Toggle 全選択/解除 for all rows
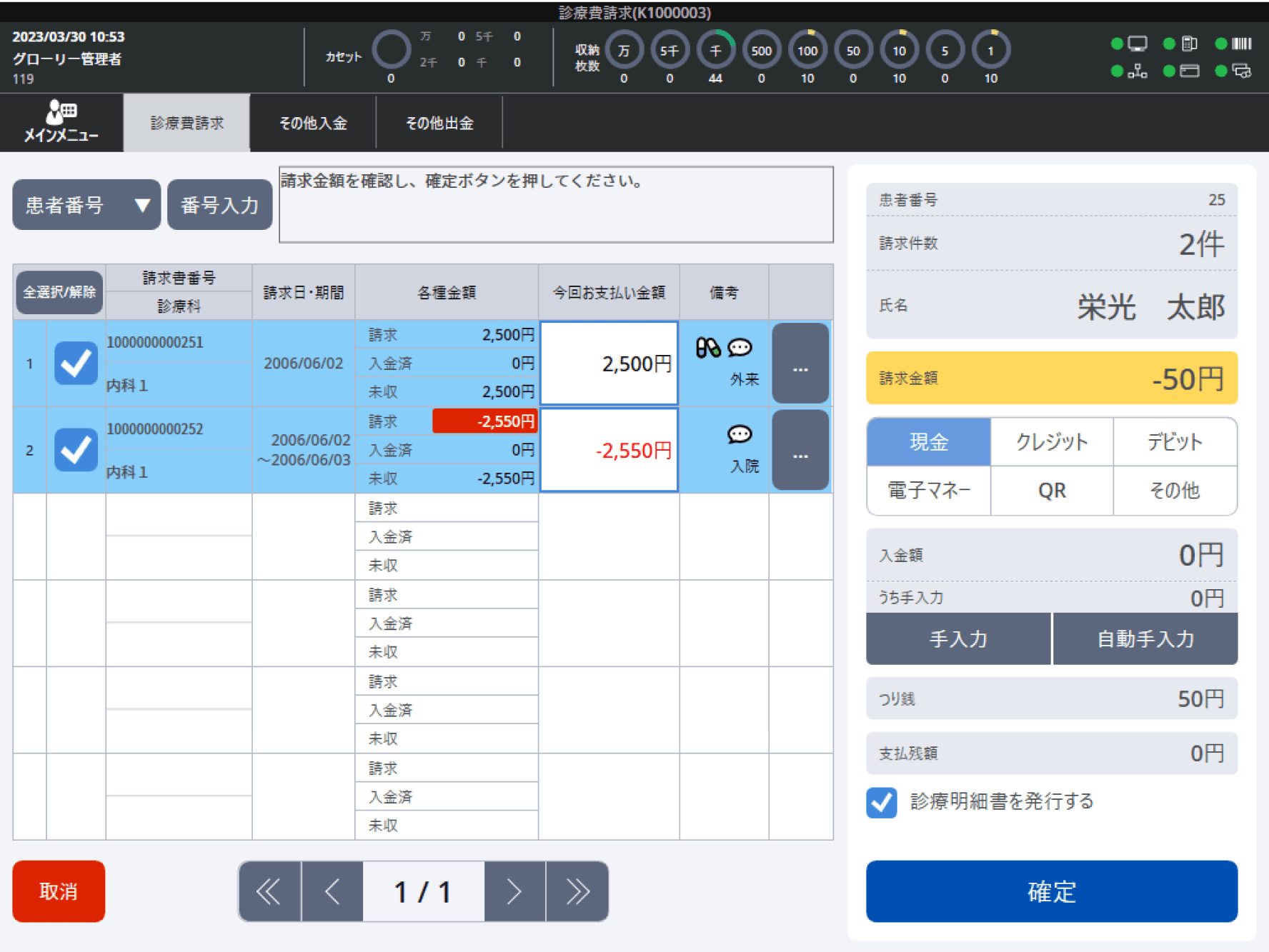 (59, 292)
